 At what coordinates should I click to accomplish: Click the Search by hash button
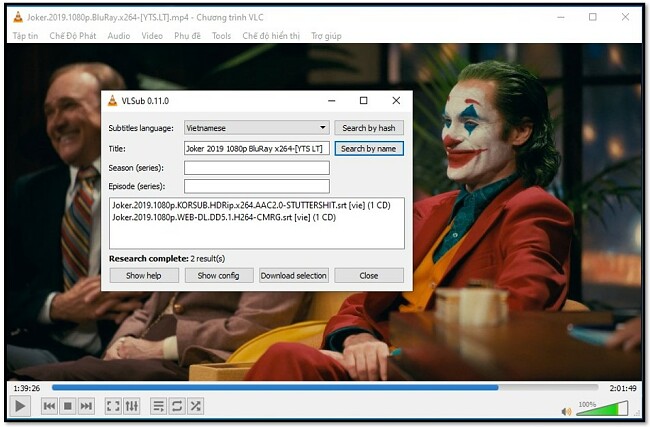point(369,128)
